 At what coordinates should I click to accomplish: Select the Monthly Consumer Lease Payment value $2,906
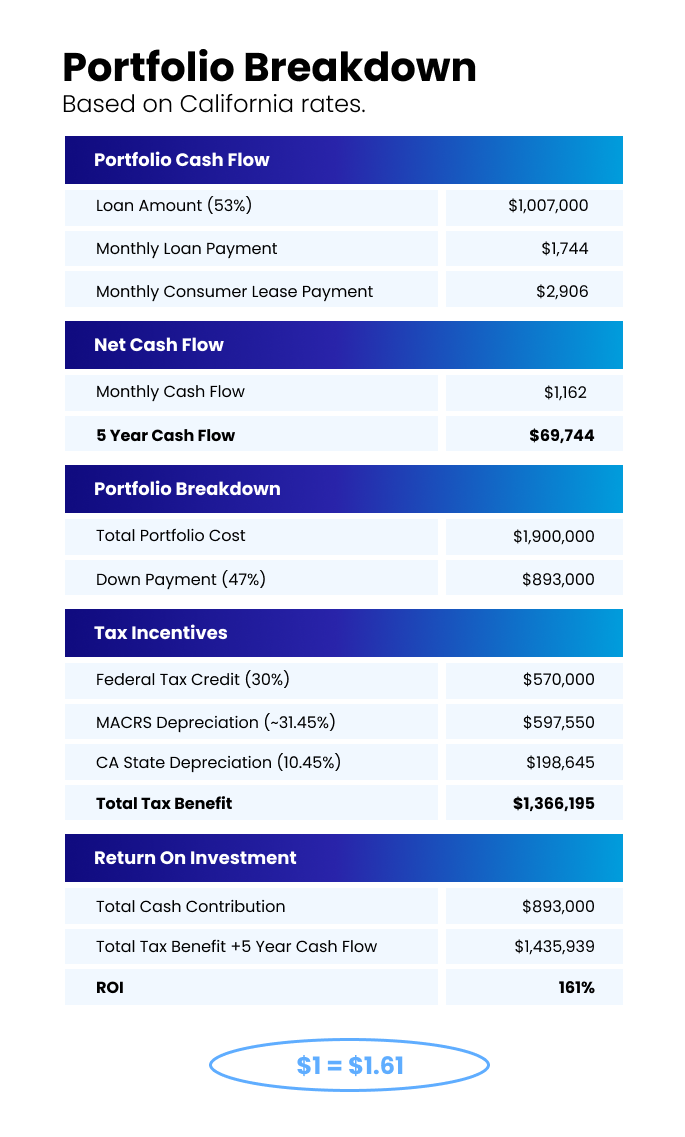click(562, 292)
